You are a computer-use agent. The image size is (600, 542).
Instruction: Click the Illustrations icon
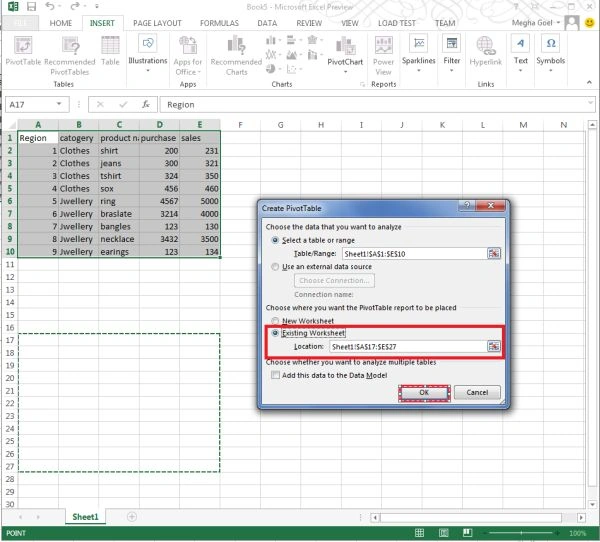coord(148,43)
